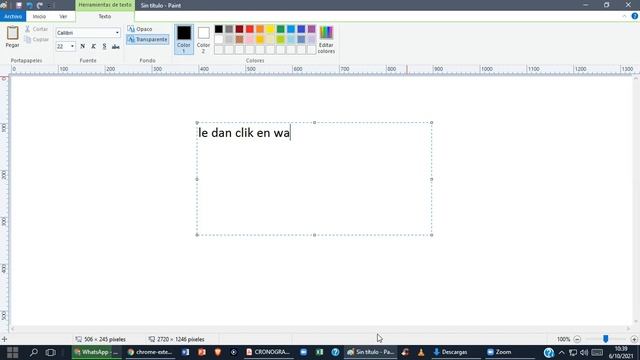Image resolution: width=640 pixels, height=360 pixels.
Task: Switch to the Texto tab
Action: tap(104, 16)
